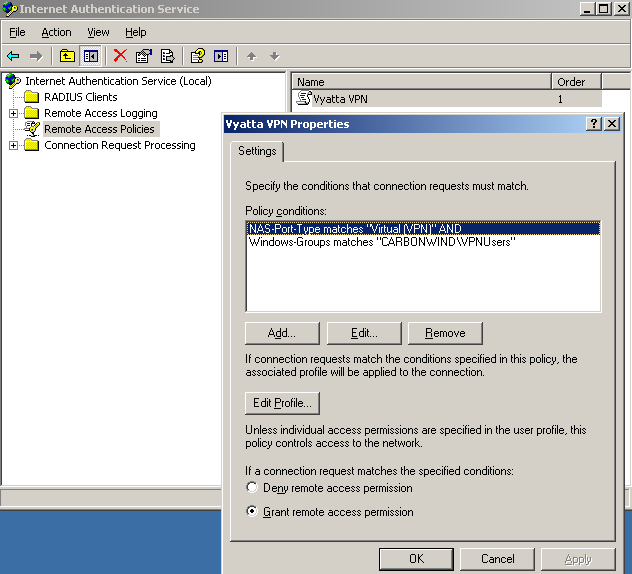Click the Move Up arrow icon

(252, 56)
